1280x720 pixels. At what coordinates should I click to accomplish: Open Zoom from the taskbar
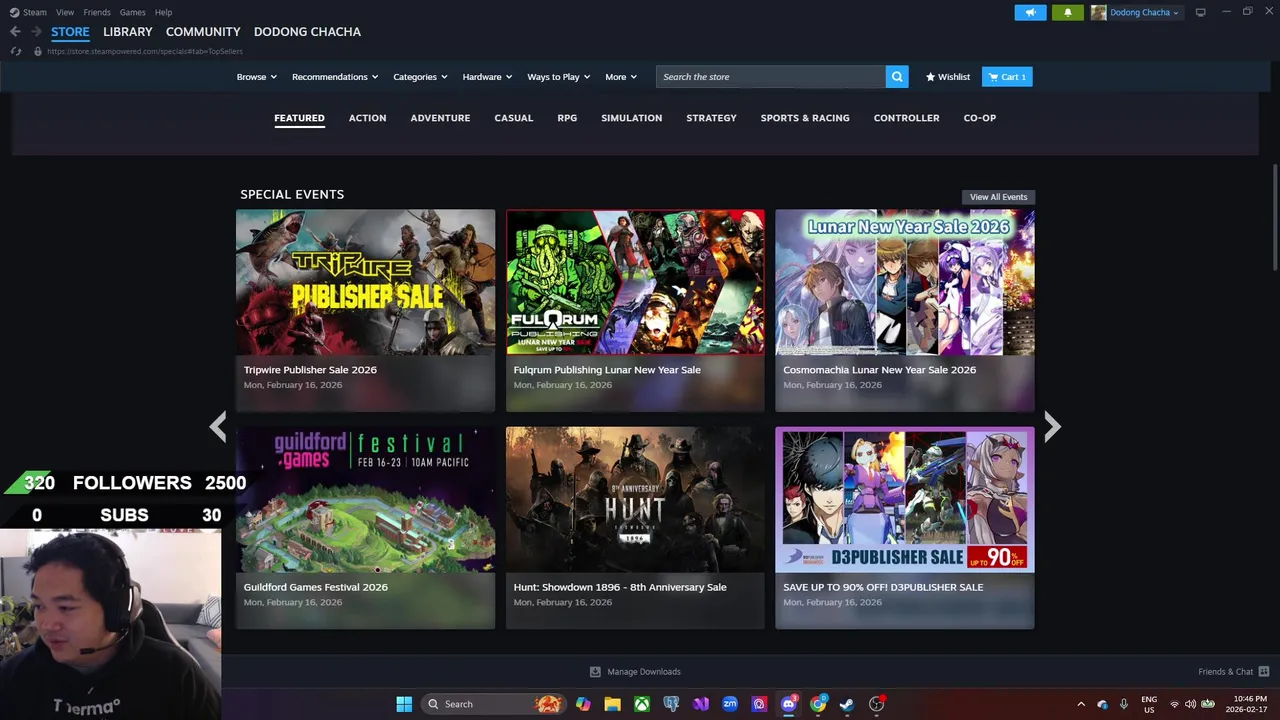(x=730, y=704)
